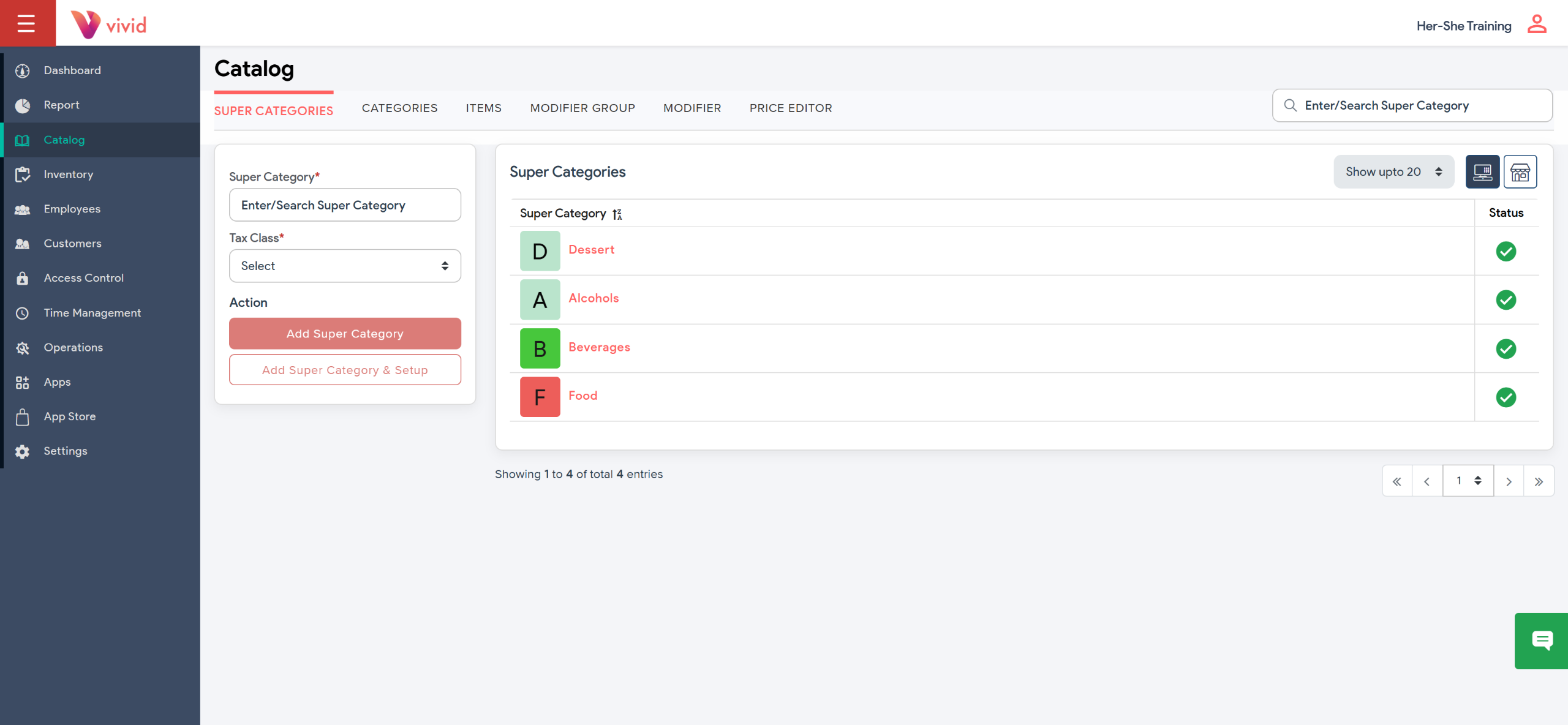Switch to the Price Editor tab
The width and height of the screenshot is (1568, 725).
(790, 108)
